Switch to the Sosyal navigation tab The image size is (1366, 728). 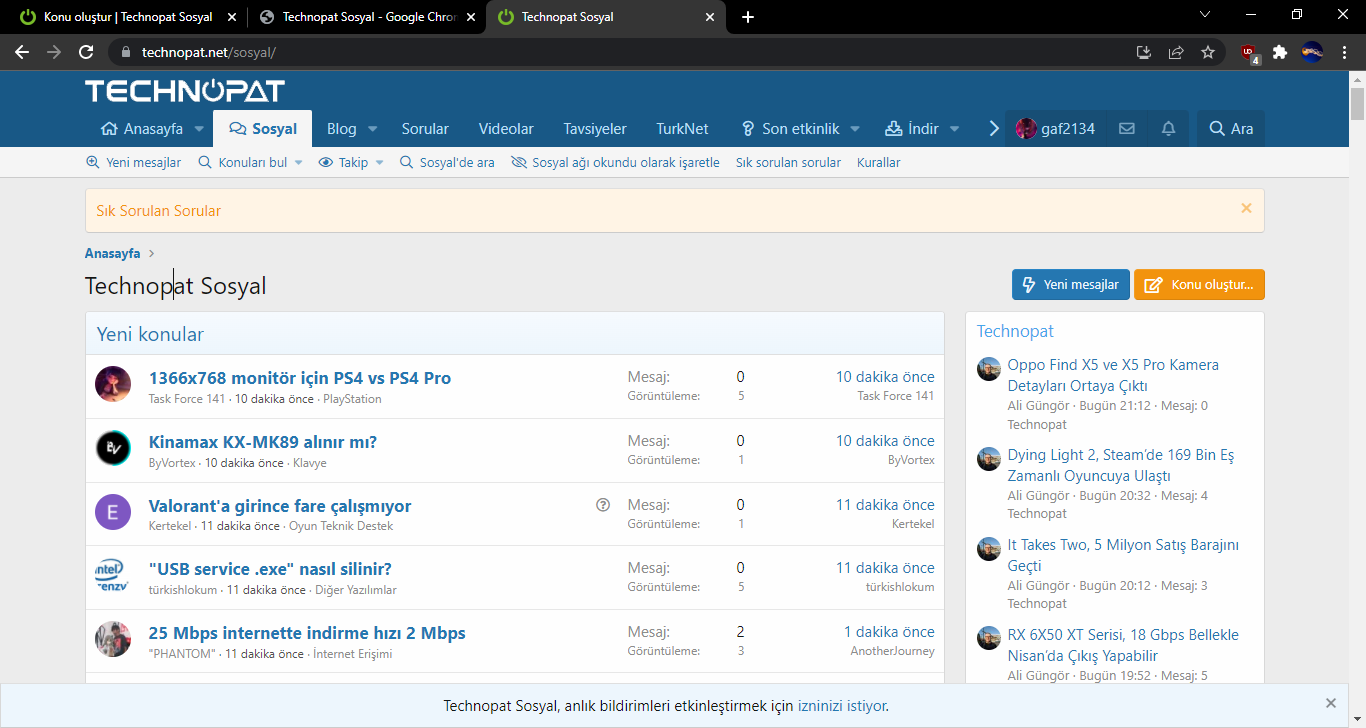(263, 129)
